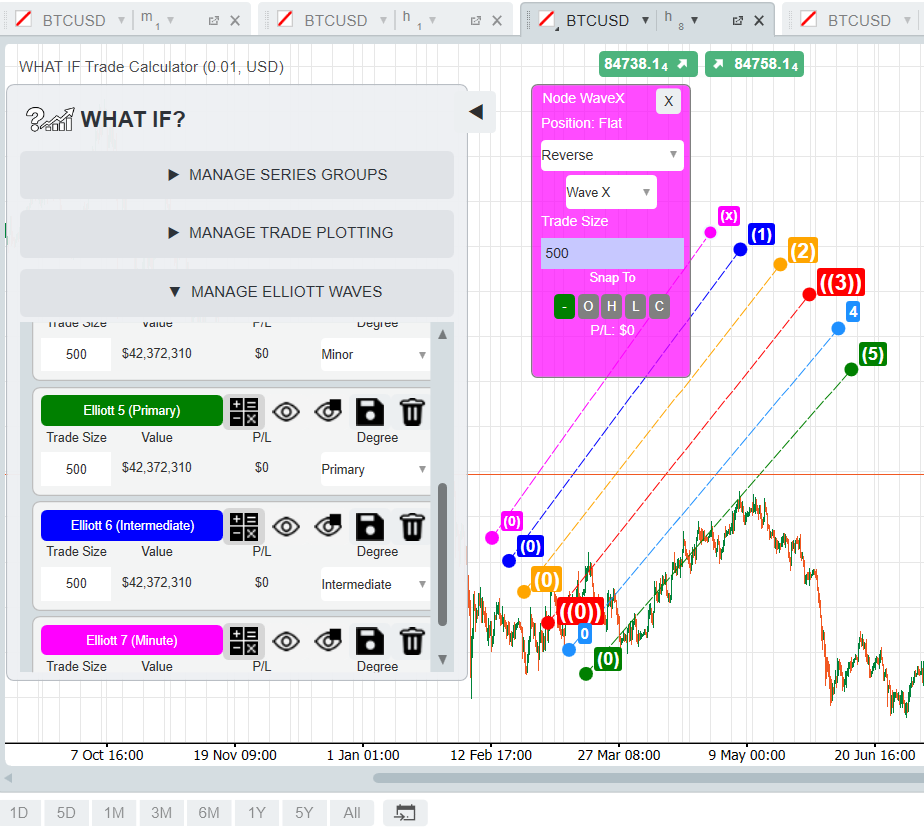Toggle eye visibility for Elliott 7 (Minute)

[286, 641]
